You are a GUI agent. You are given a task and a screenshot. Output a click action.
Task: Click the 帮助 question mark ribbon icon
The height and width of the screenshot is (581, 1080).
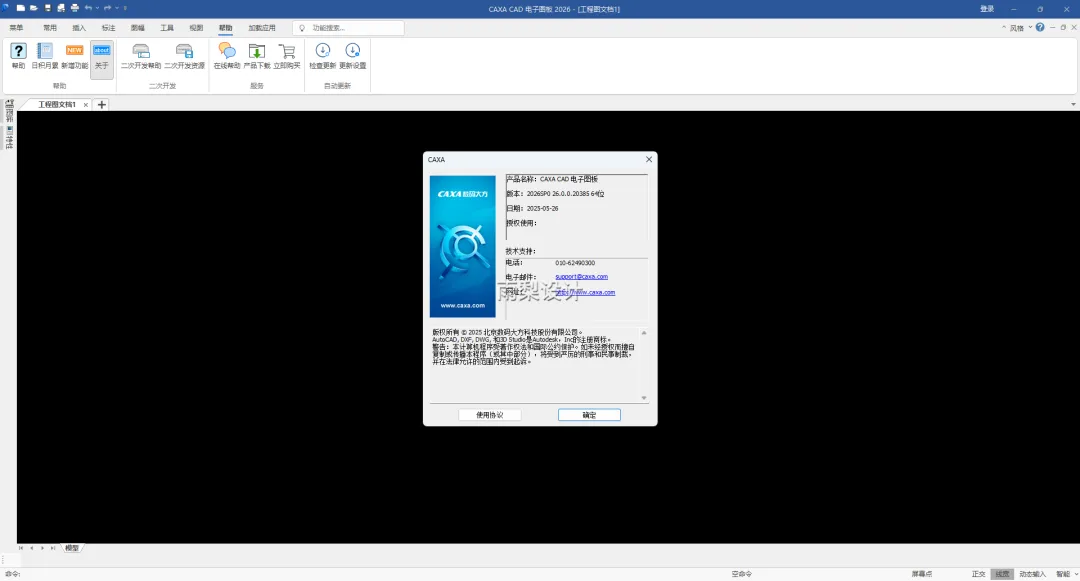coord(18,56)
